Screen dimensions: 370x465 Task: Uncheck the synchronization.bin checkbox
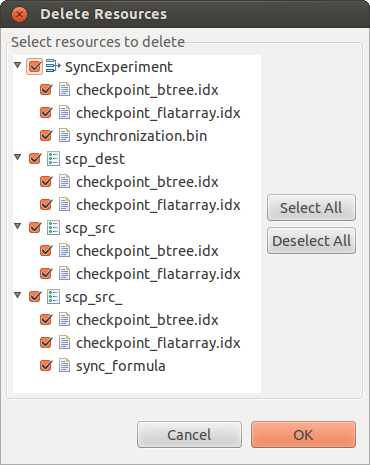click(46, 135)
